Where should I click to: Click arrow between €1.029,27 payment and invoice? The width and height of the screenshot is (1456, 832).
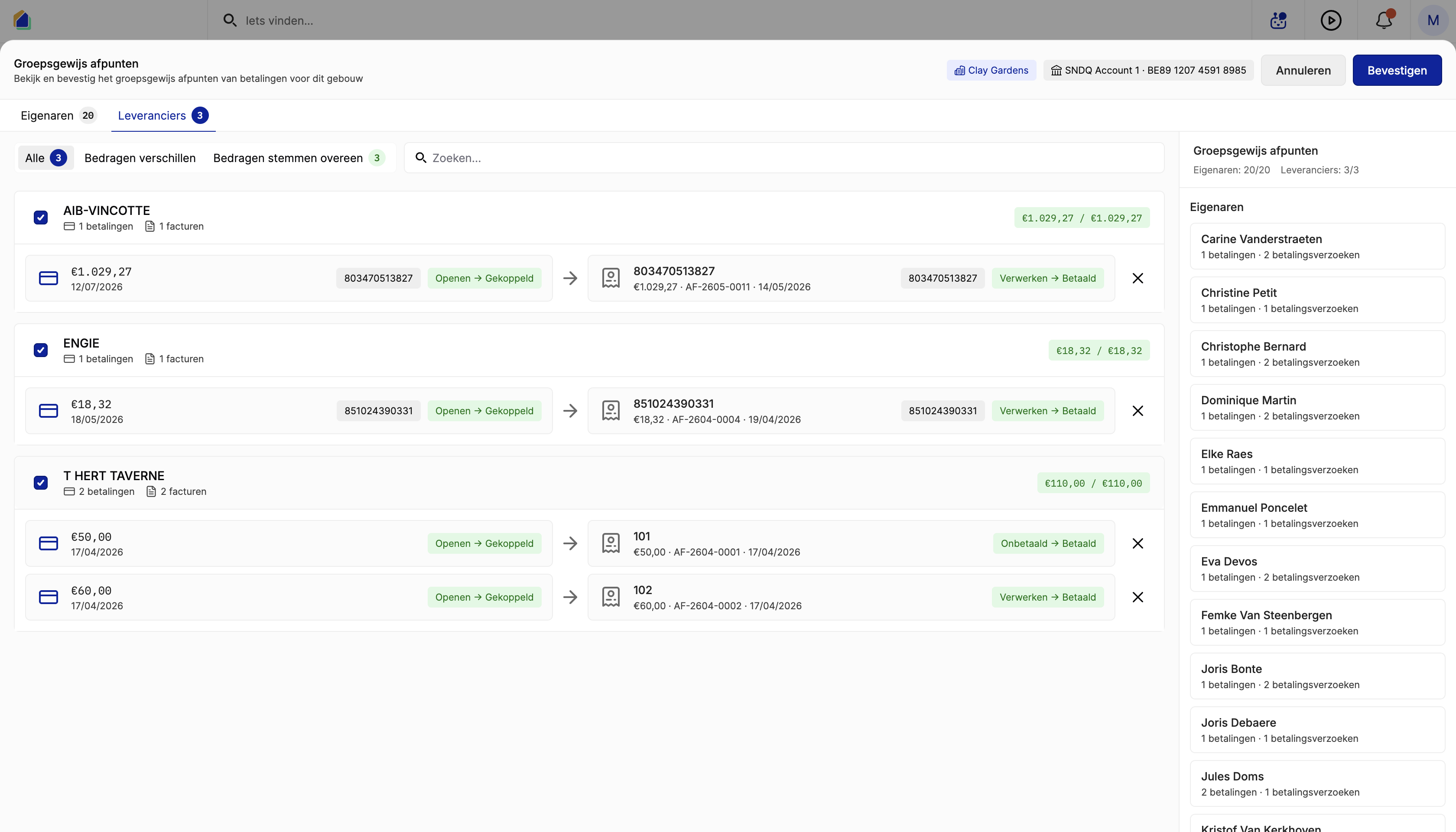570,278
